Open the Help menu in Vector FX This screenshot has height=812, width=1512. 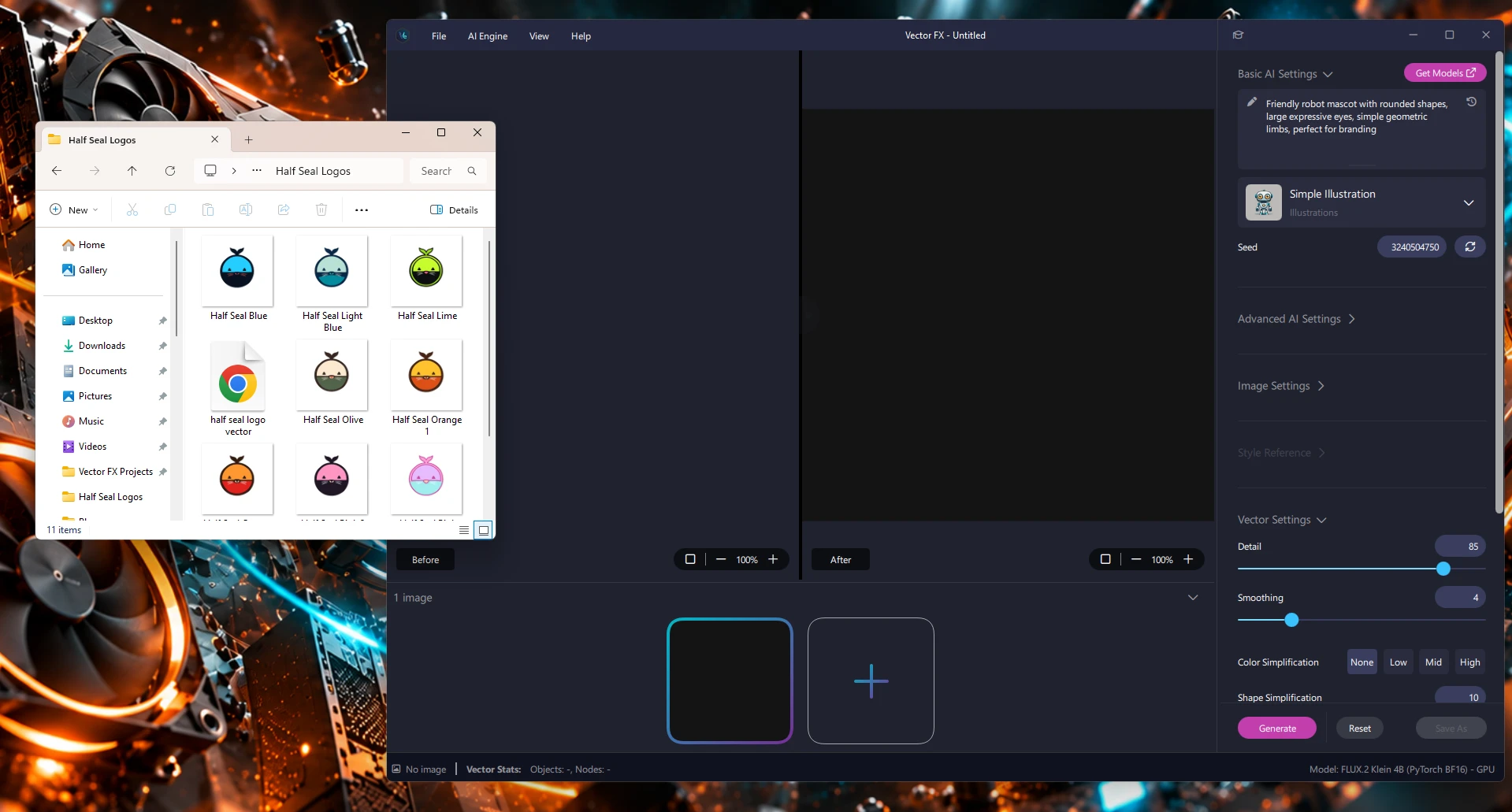(581, 36)
